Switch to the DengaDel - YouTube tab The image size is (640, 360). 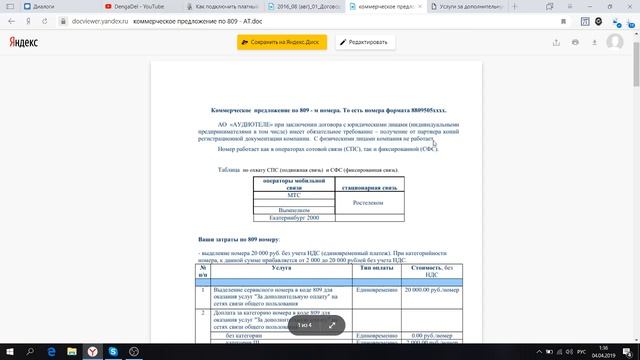pos(140,7)
